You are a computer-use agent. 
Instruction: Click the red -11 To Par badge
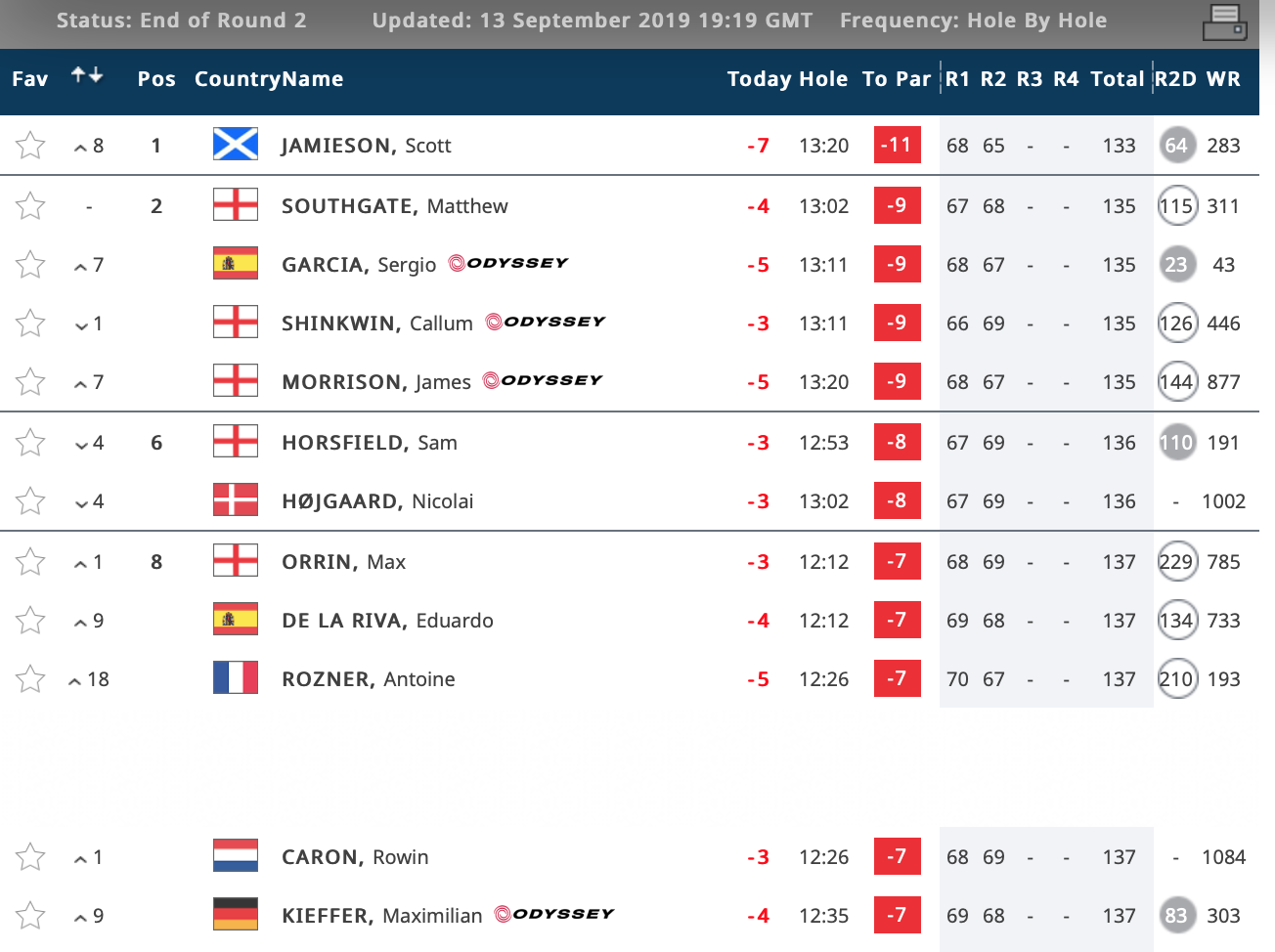(897, 146)
